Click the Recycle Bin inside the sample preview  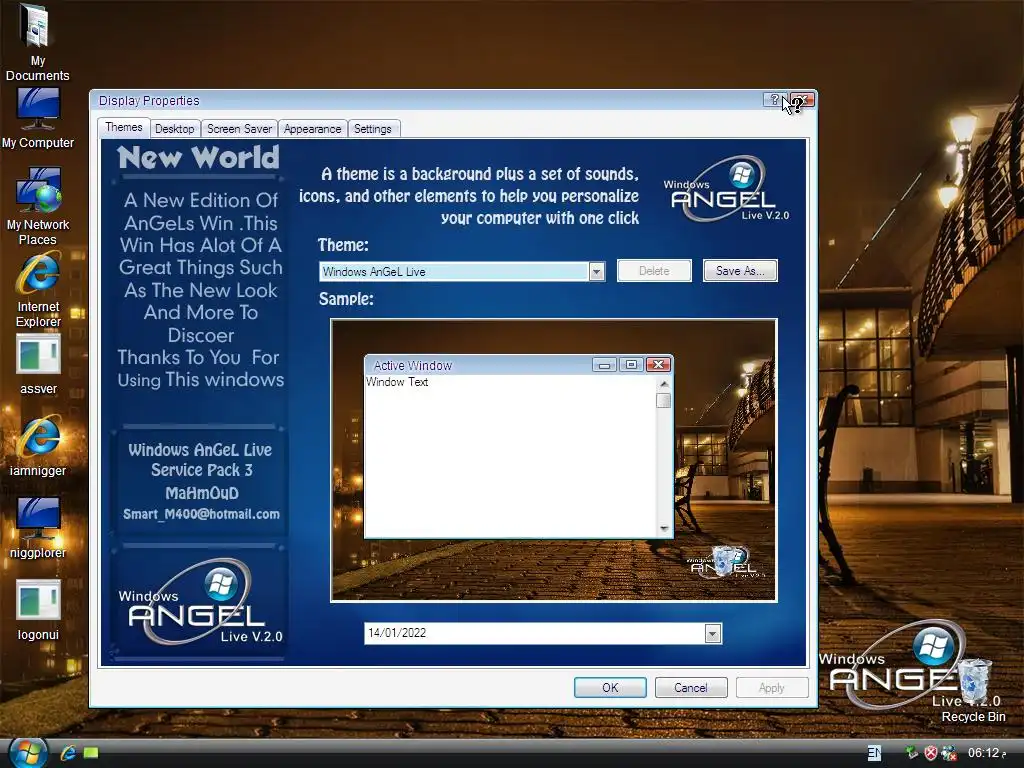723,562
